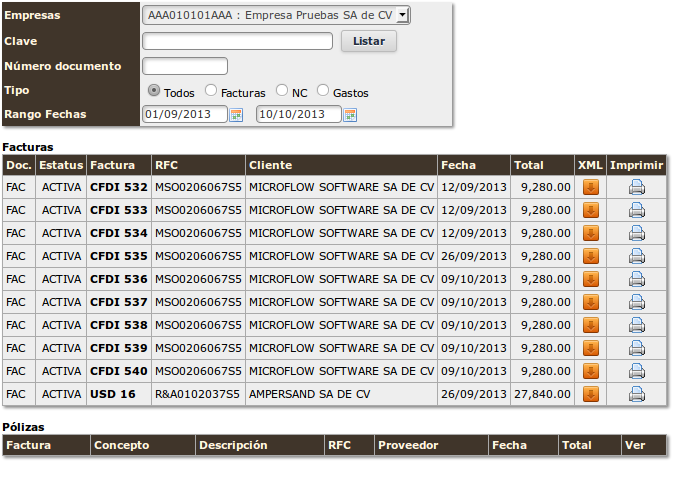Open calendar for start date 01/09/2013
Image resolution: width=673 pixels, height=483 pixels.
coord(236,115)
